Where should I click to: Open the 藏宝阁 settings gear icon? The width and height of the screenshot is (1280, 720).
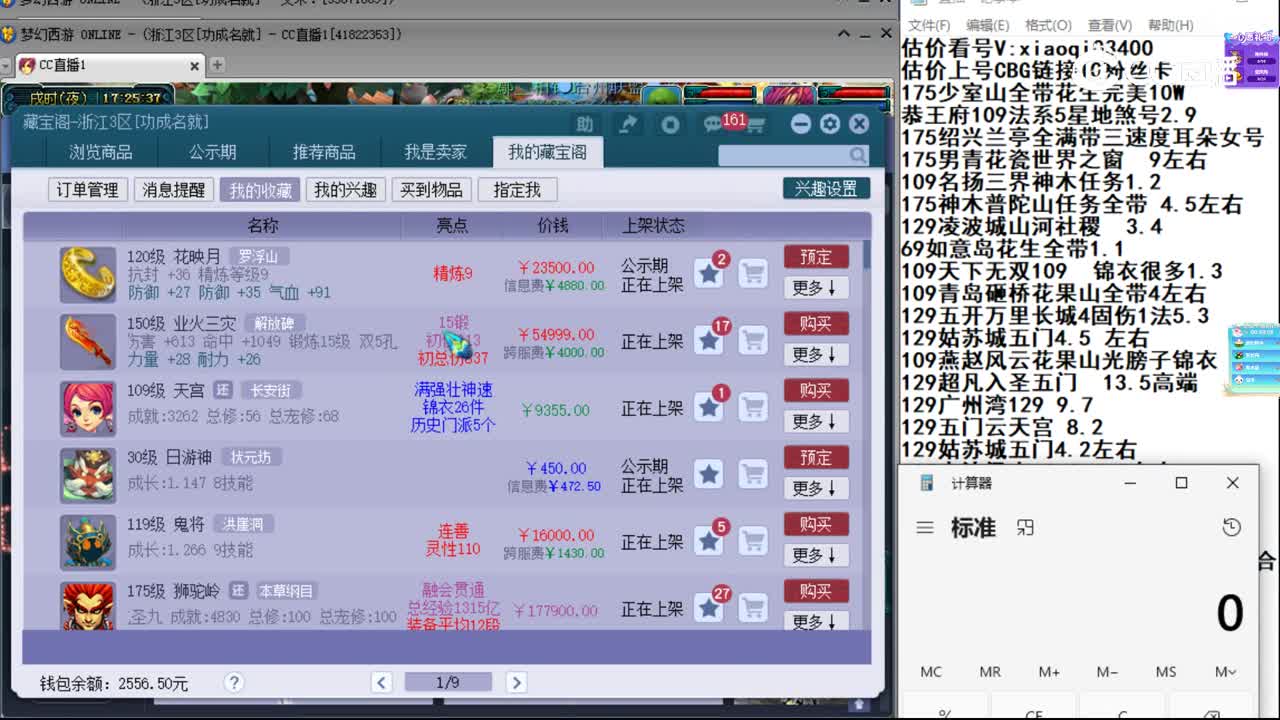coord(830,124)
